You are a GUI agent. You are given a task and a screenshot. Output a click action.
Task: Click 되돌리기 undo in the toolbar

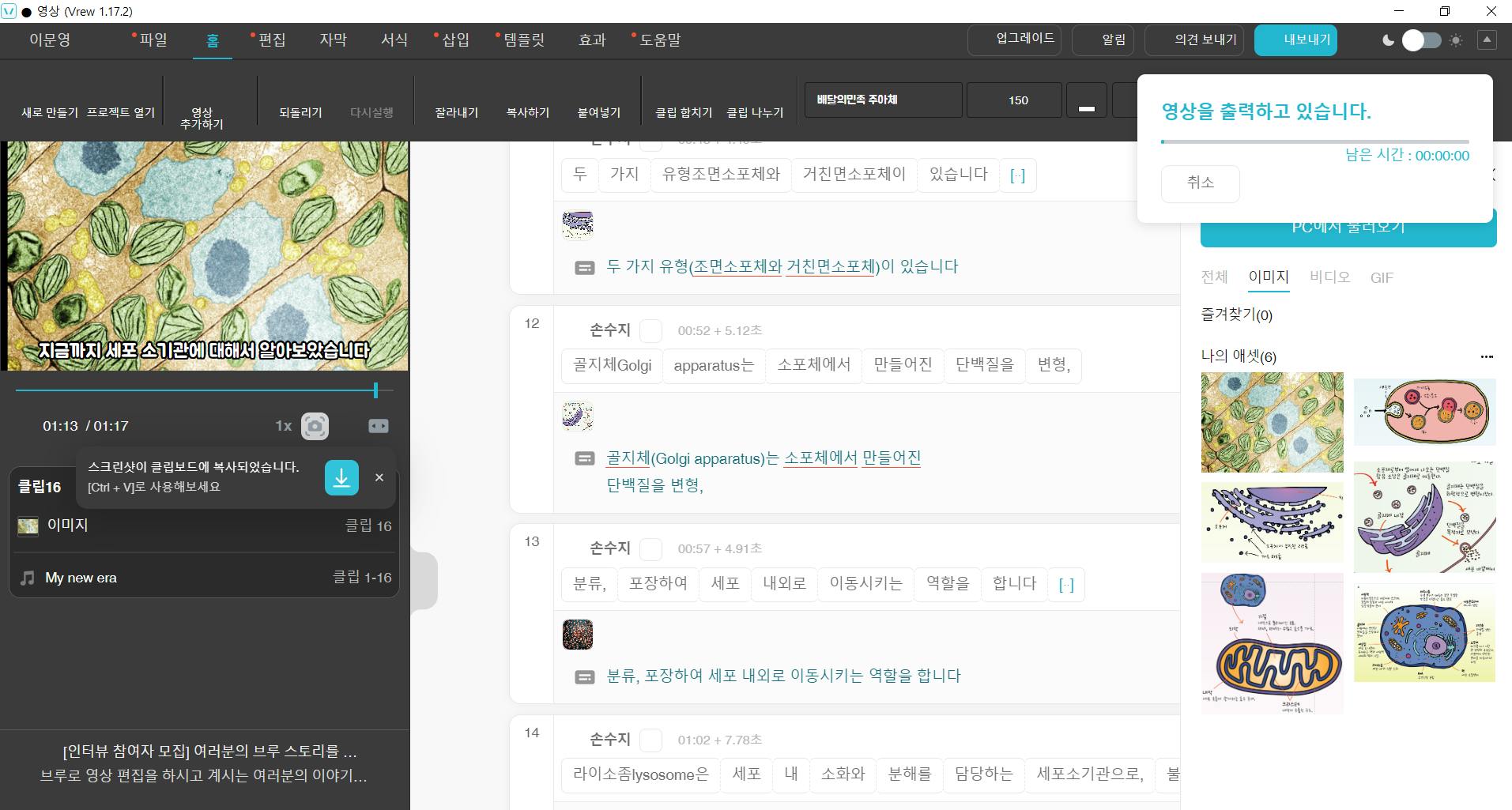pos(300,112)
